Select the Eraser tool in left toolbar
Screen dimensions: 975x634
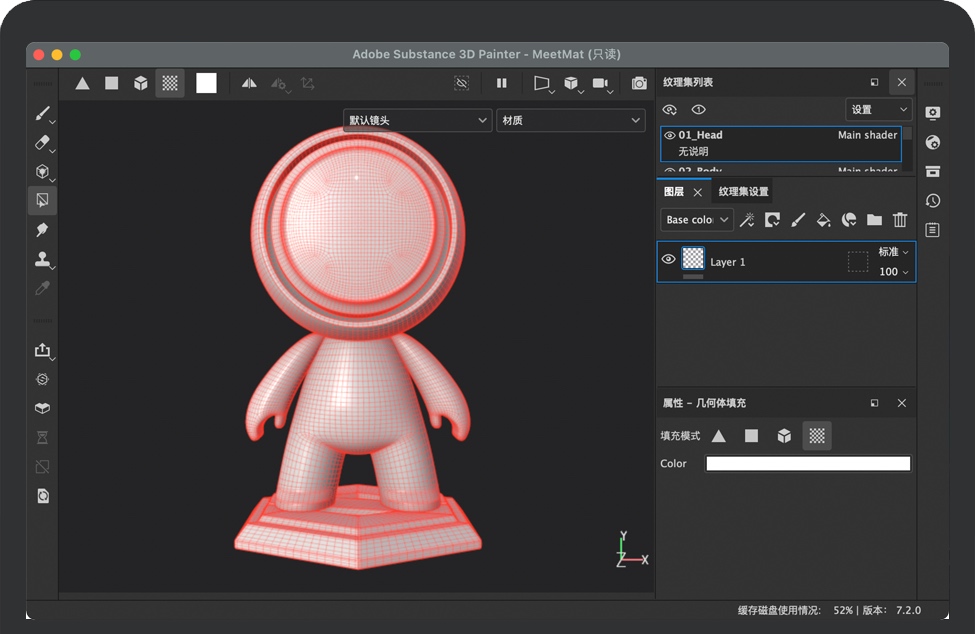(42, 143)
